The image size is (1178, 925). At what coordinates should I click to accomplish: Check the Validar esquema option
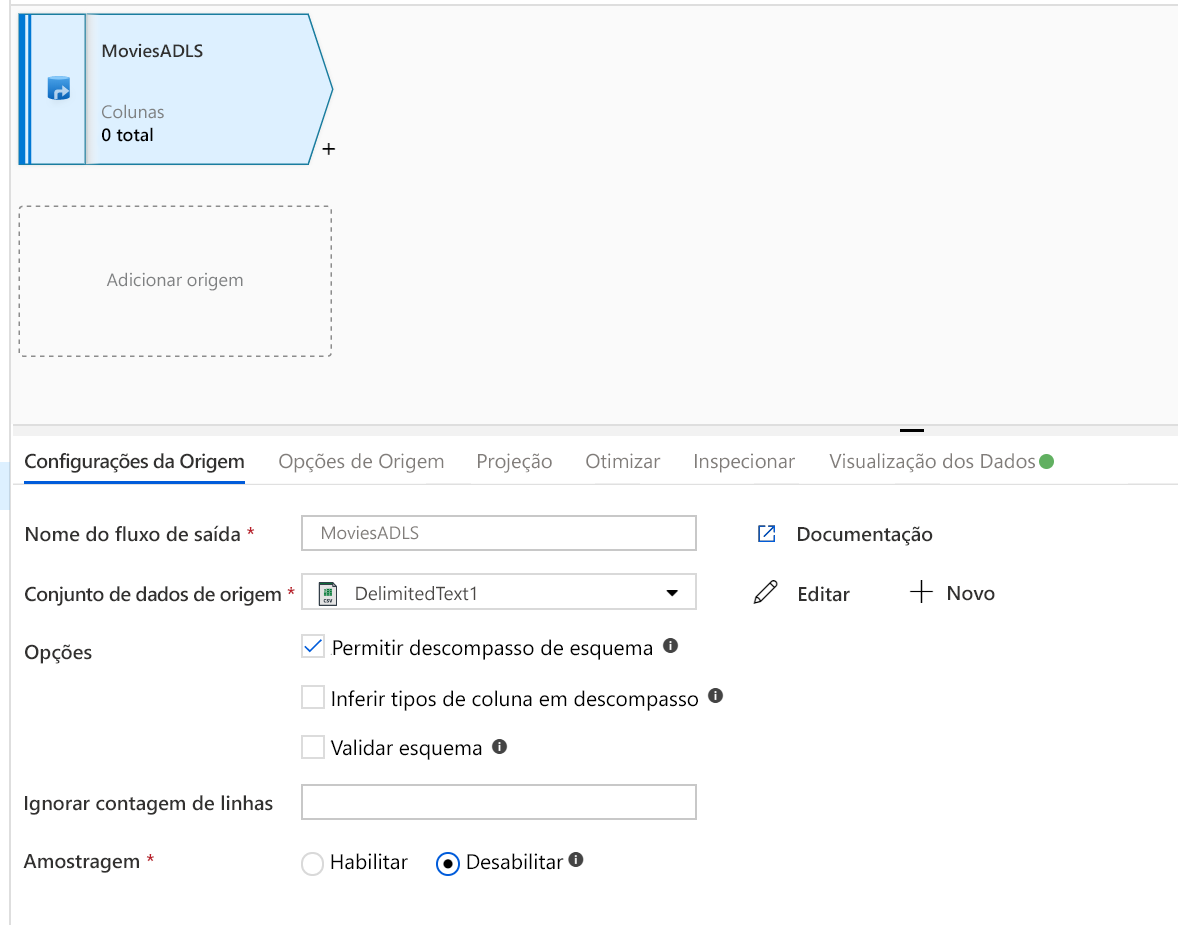(312, 747)
